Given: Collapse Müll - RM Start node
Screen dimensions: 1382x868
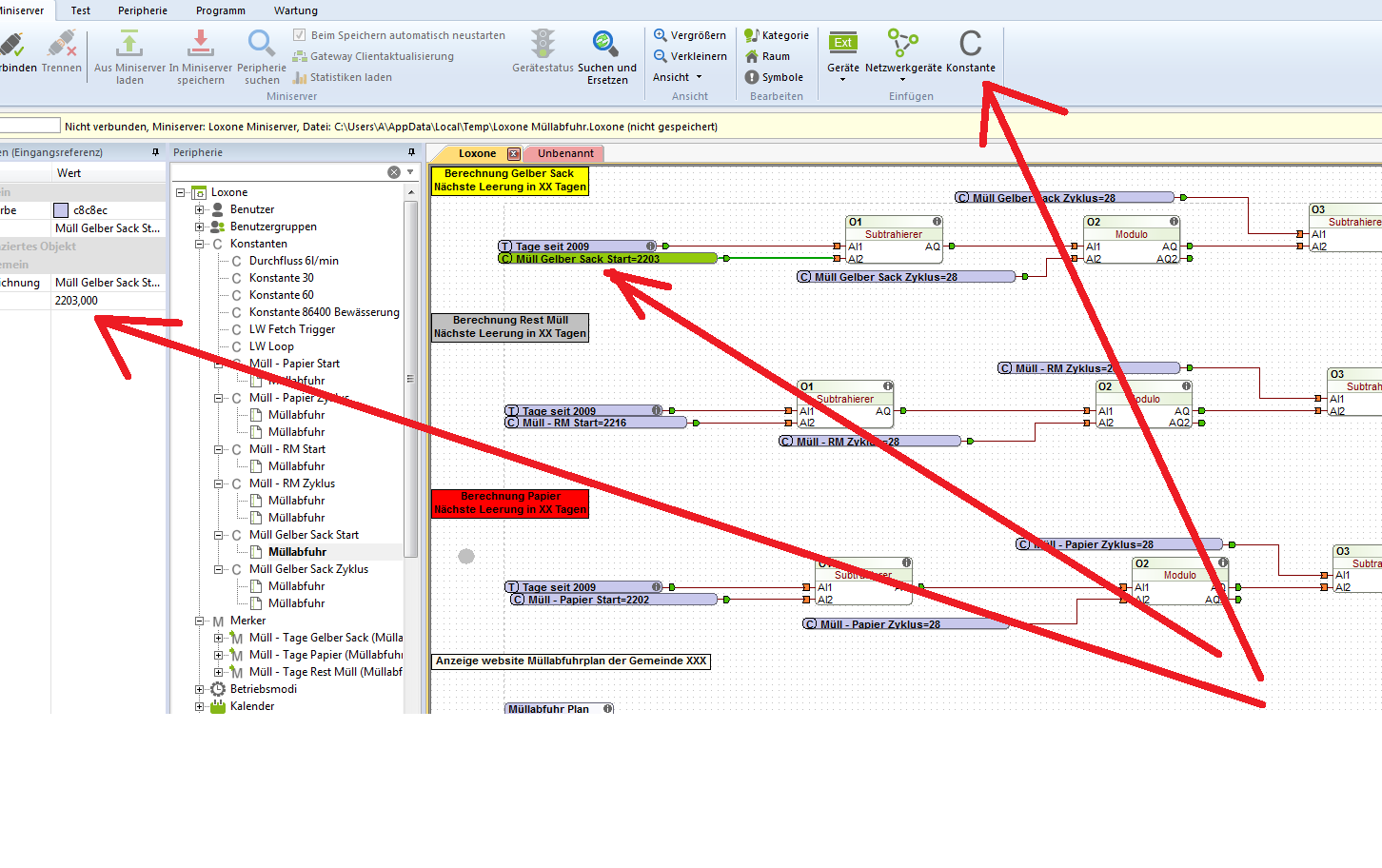Looking at the screenshot, I should [219, 449].
